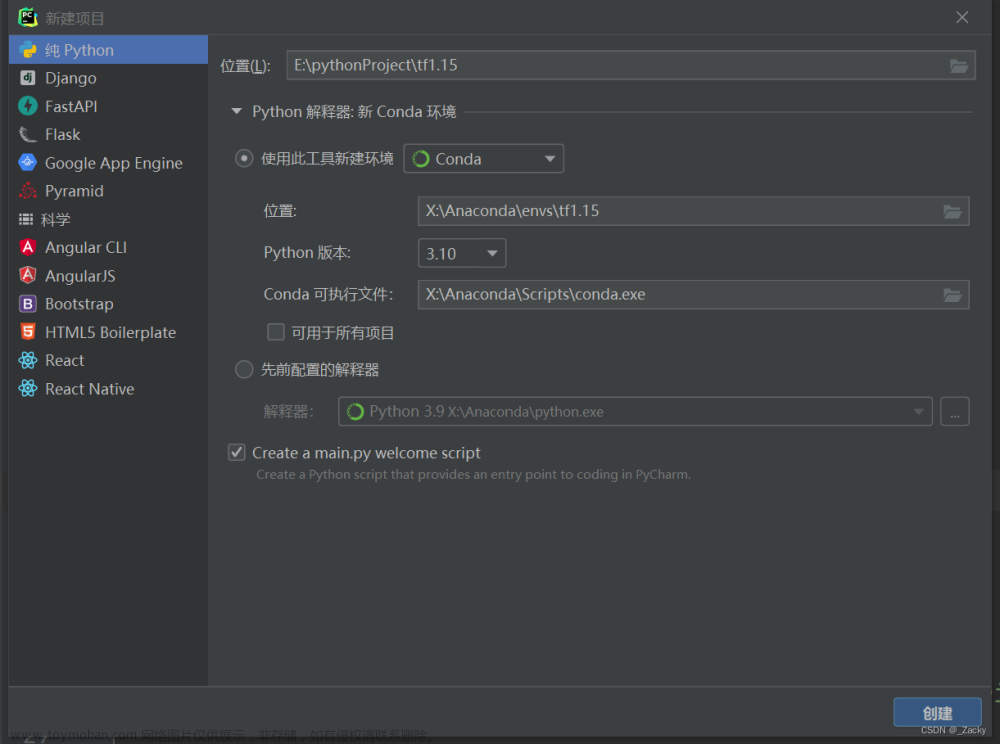Select Flask project type
This screenshot has width=1000, height=744.
pos(108,135)
